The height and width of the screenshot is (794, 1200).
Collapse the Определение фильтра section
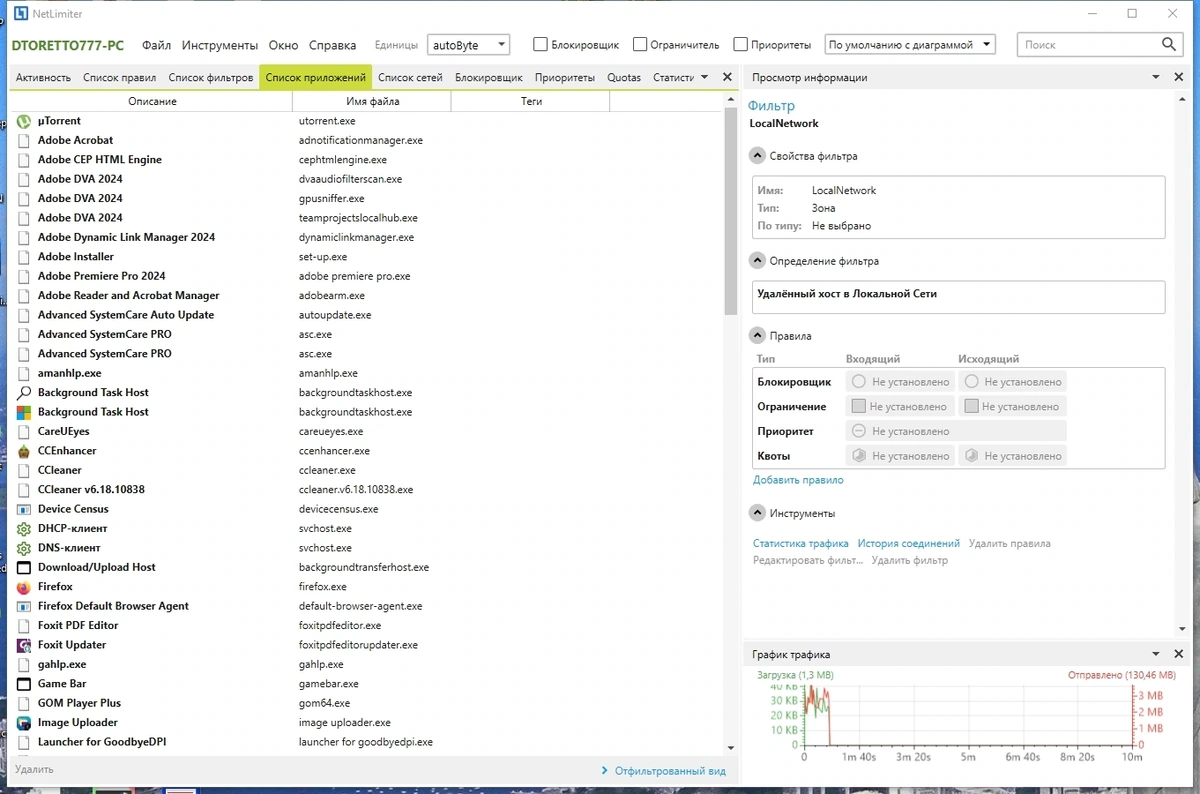[757, 261]
